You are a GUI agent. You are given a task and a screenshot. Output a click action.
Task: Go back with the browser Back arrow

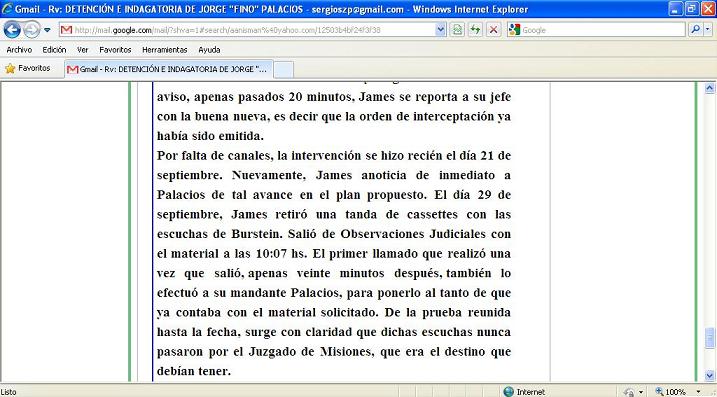tap(12, 30)
